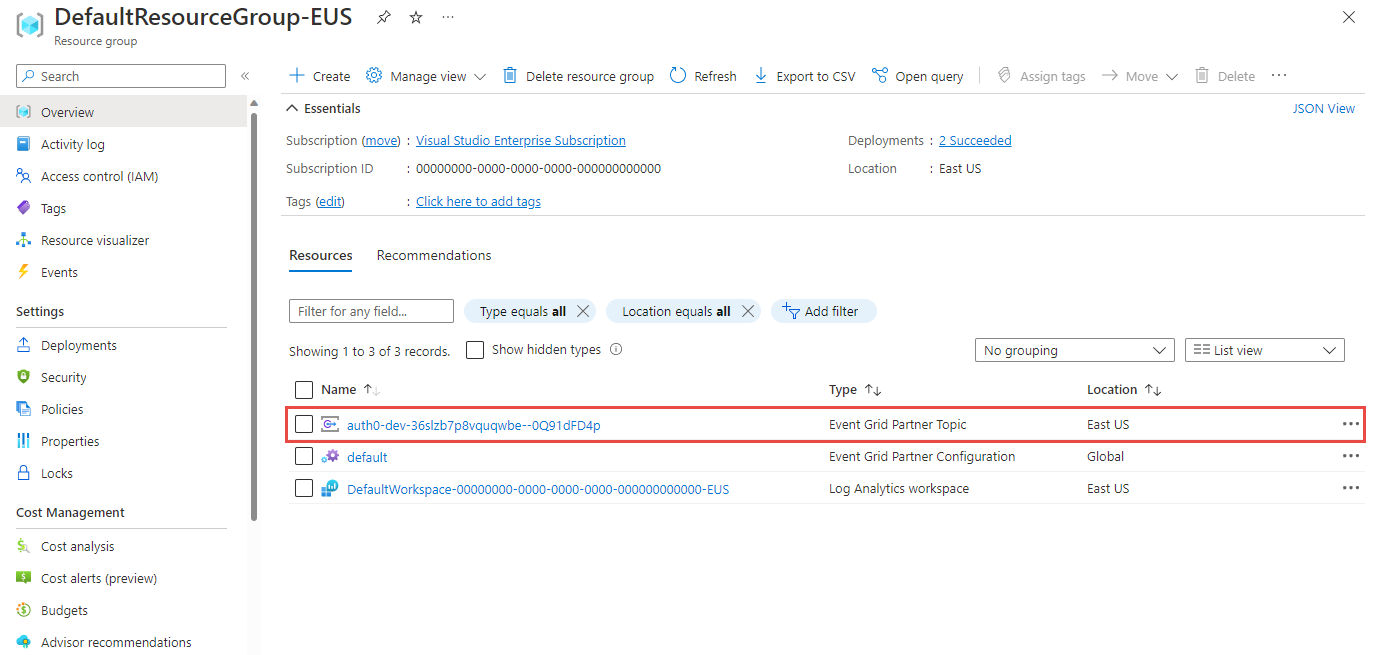Pin DefaultResourceGroup-EUS to dashboard
Image resolution: width=1385 pixels, height=655 pixels.
(383, 16)
